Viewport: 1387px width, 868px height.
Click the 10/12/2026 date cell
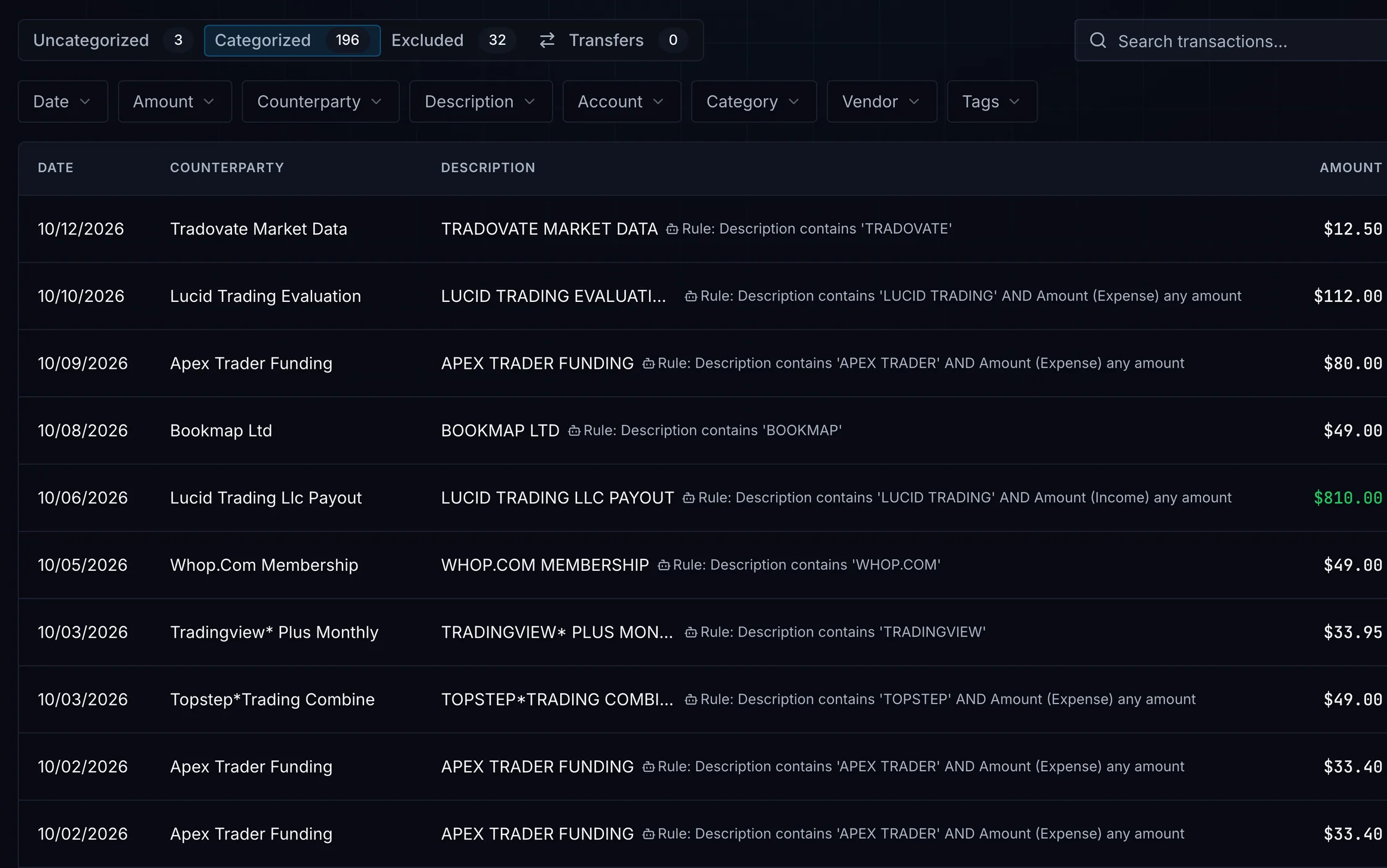click(x=81, y=229)
